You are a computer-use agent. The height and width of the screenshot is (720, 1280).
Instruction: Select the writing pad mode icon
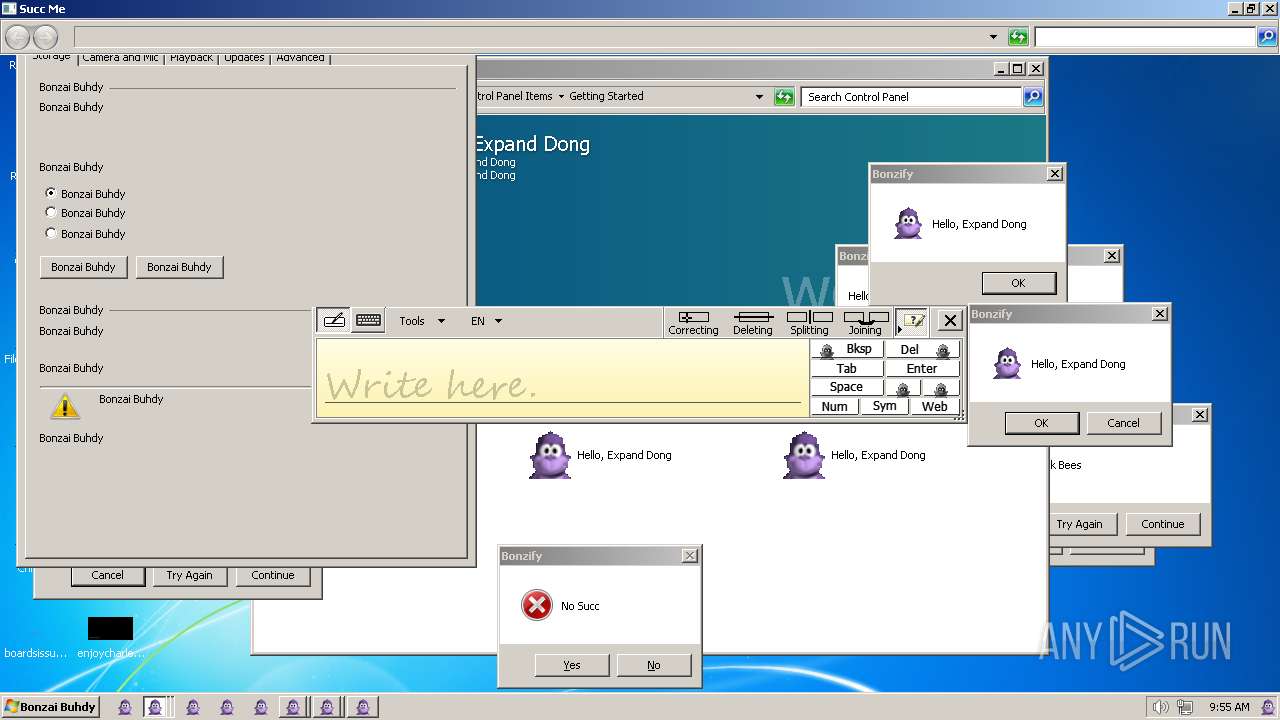(x=334, y=320)
